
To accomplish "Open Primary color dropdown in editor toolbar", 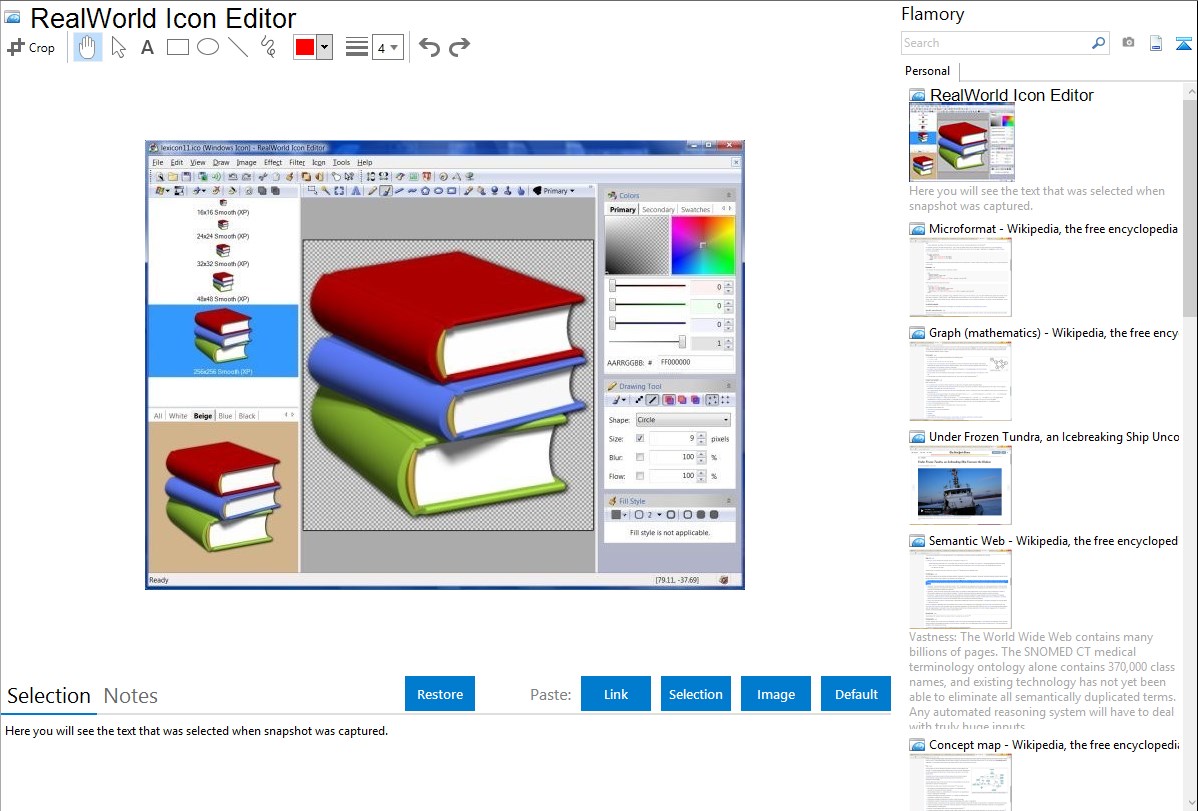I will coord(555,191).
